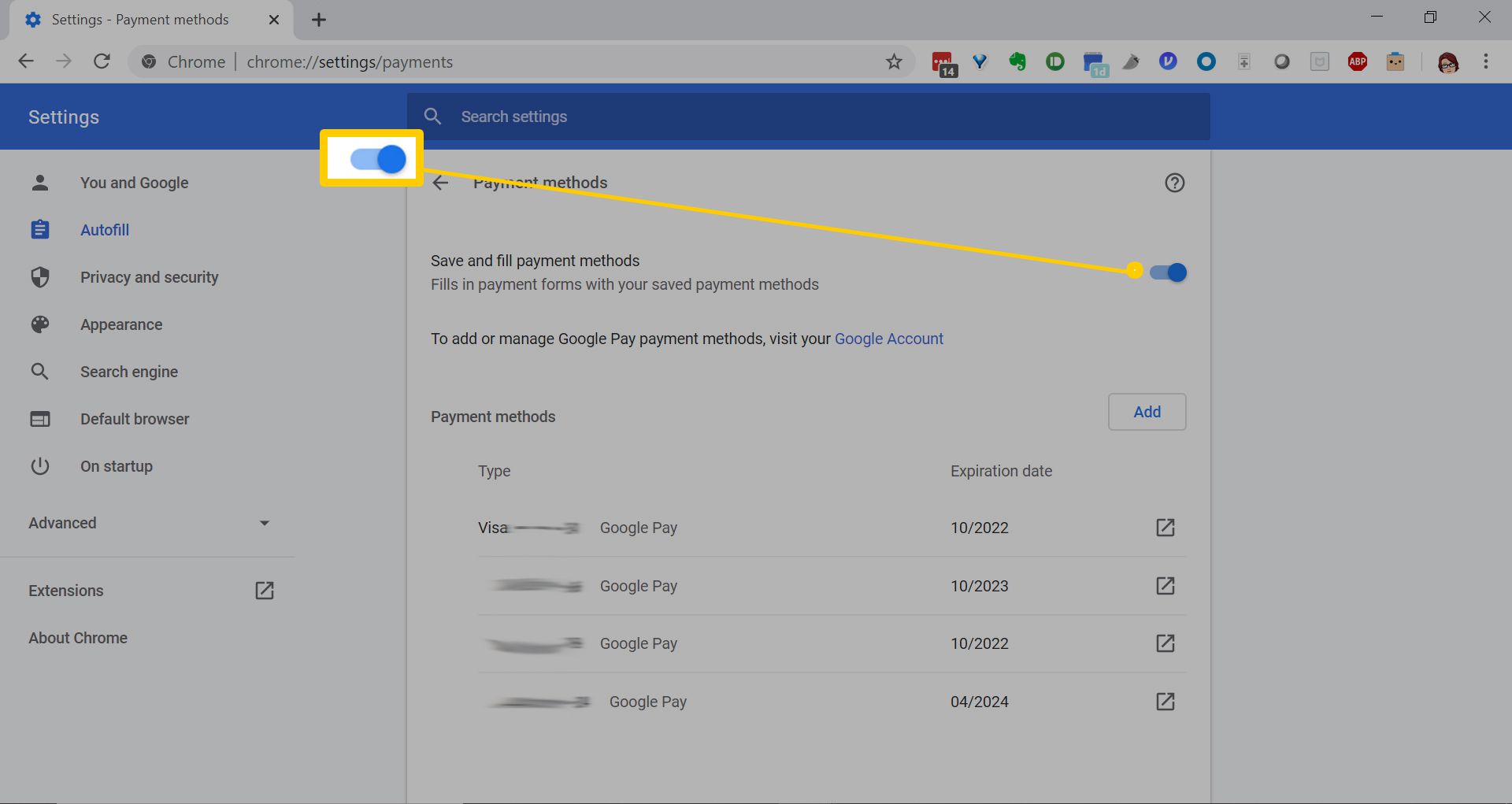Add a new payment method
The image size is (1512, 804).
click(1147, 412)
